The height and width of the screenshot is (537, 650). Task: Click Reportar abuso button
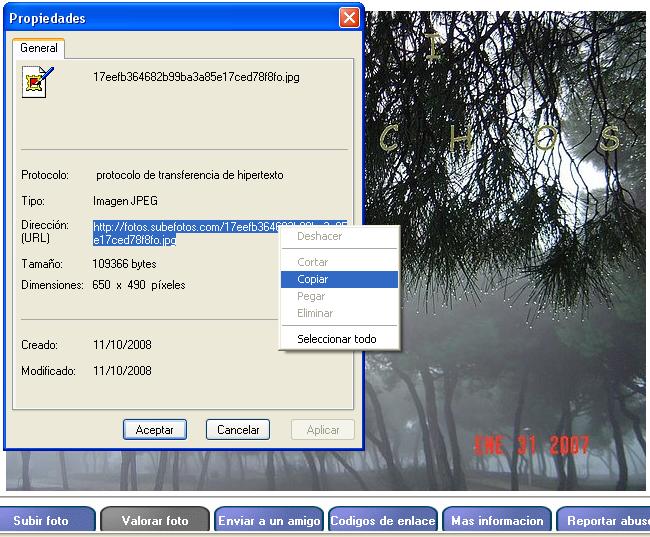coord(604,520)
